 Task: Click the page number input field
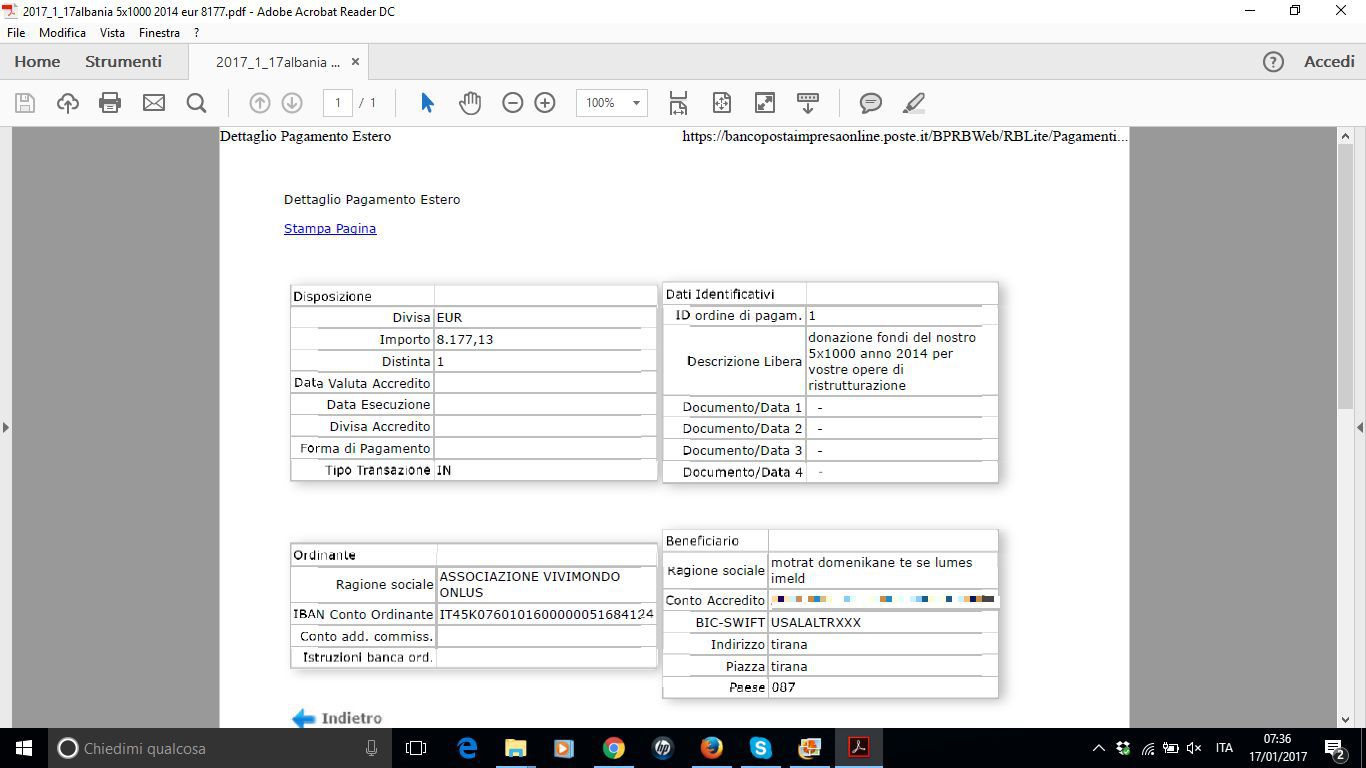pos(338,103)
